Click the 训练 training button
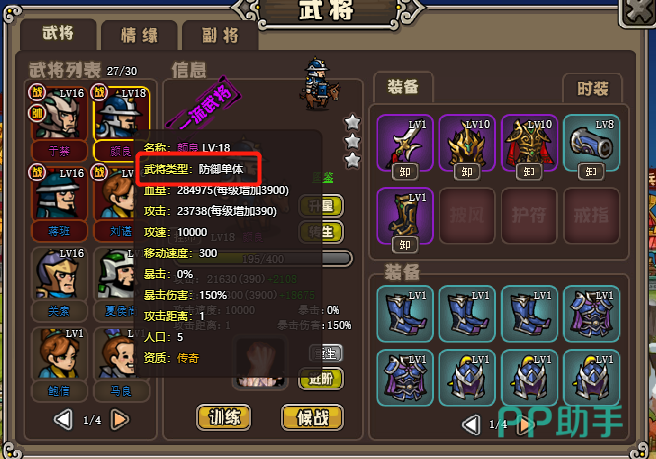Image resolution: width=656 pixels, height=459 pixels. click(x=224, y=417)
